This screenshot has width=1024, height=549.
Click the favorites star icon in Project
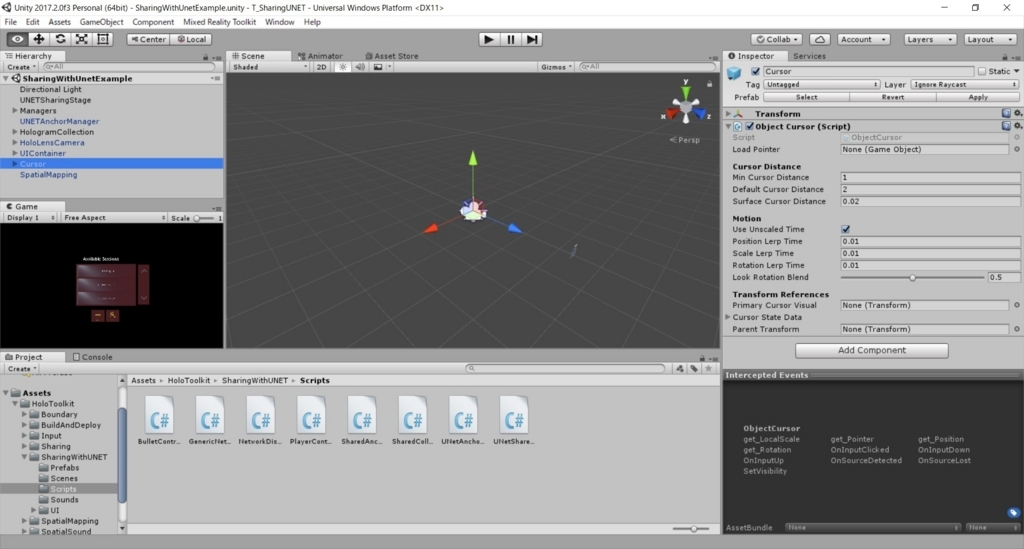coord(708,368)
